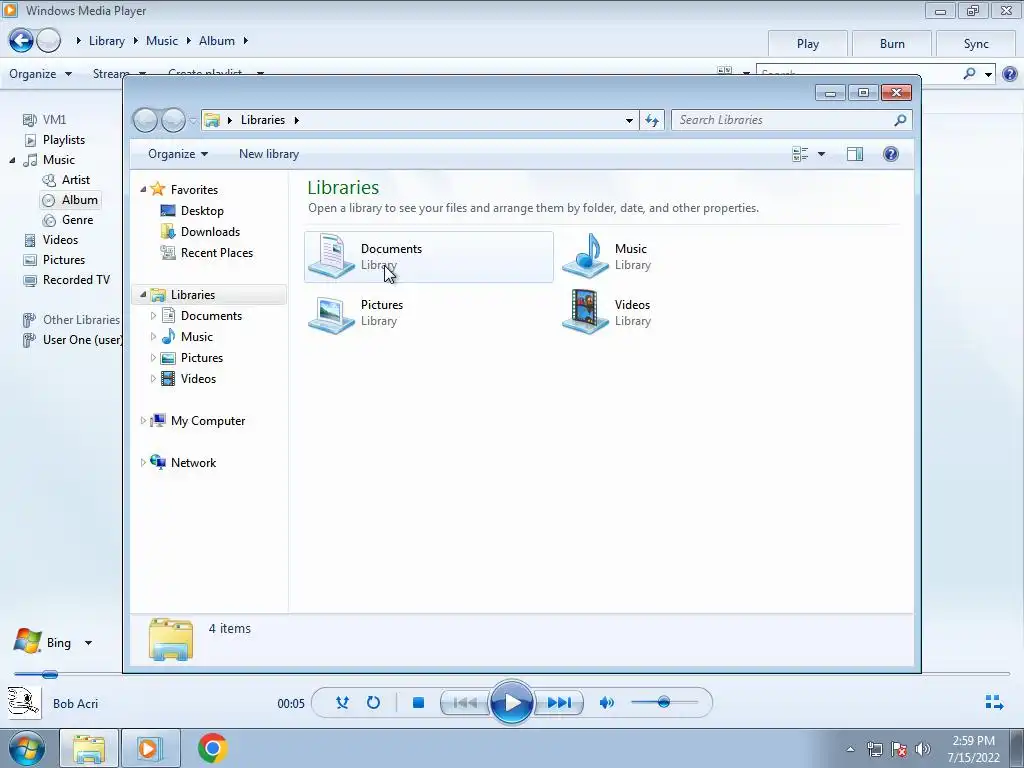1024x768 pixels.
Task: Toggle shuffle in Media Player
Action: (342, 703)
